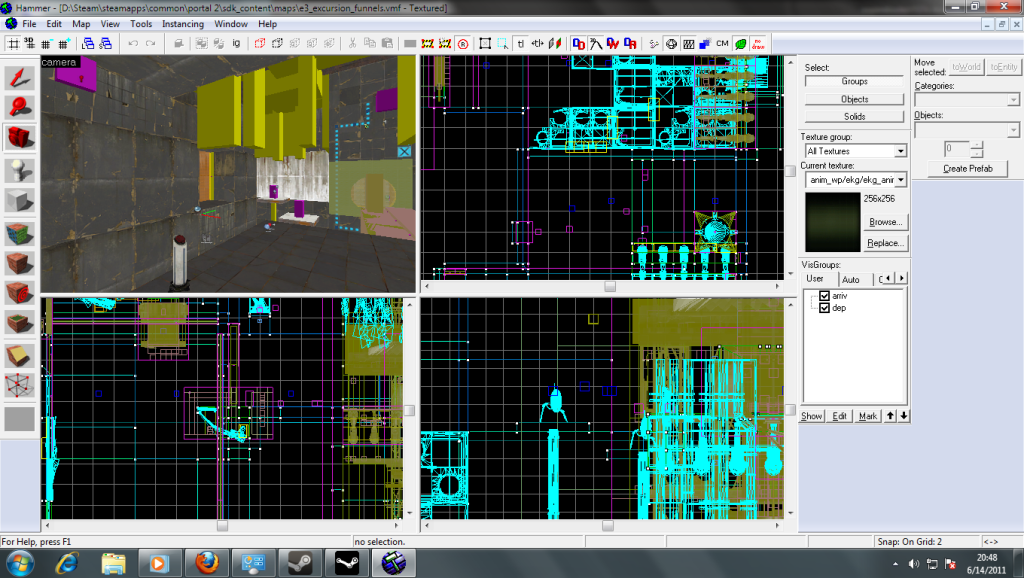Open the Map menu

(x=81, y=24)
